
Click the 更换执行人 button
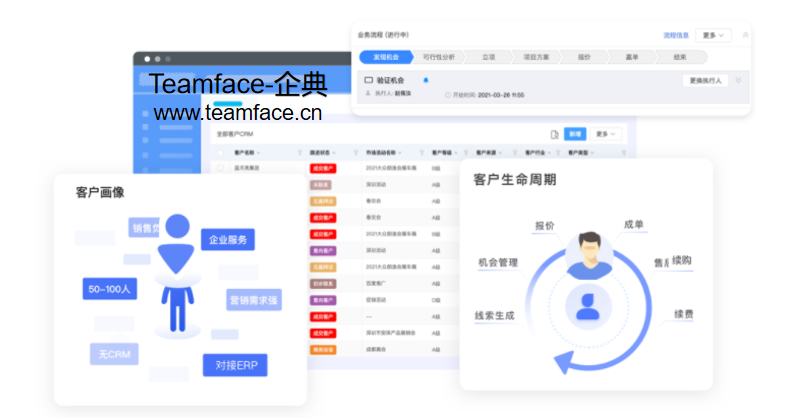click(705, 81)
